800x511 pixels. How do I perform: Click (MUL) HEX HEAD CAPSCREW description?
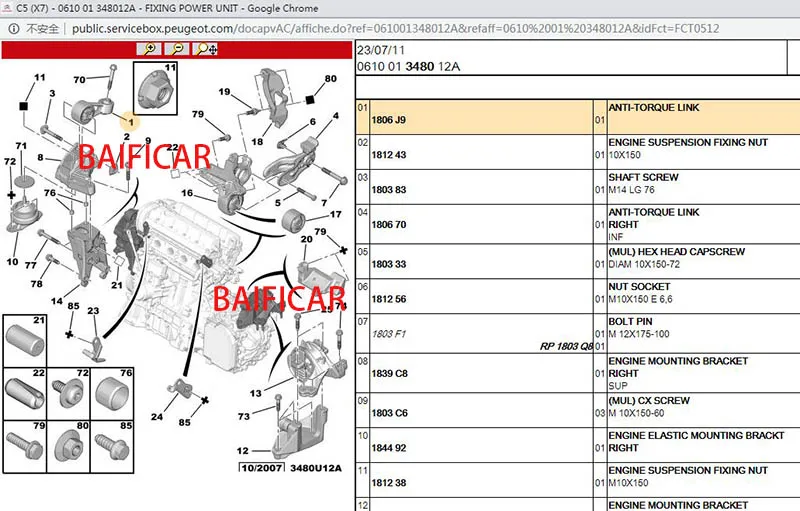coord(677,252)
